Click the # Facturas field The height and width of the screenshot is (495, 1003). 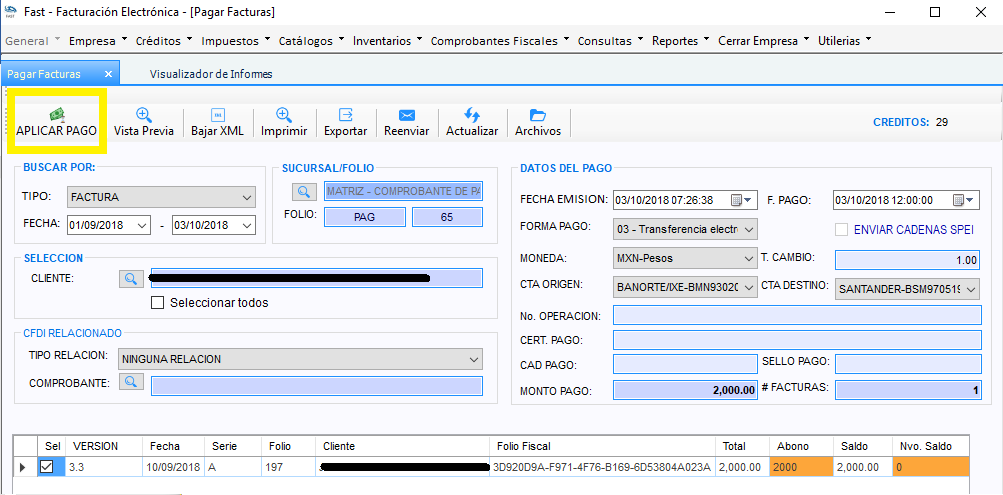[908, 390]
